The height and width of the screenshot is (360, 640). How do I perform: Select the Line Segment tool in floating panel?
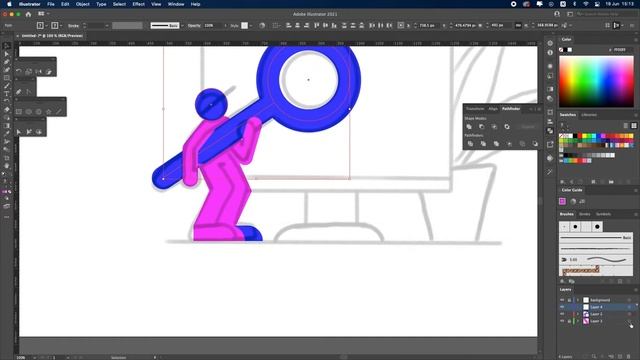59,111
